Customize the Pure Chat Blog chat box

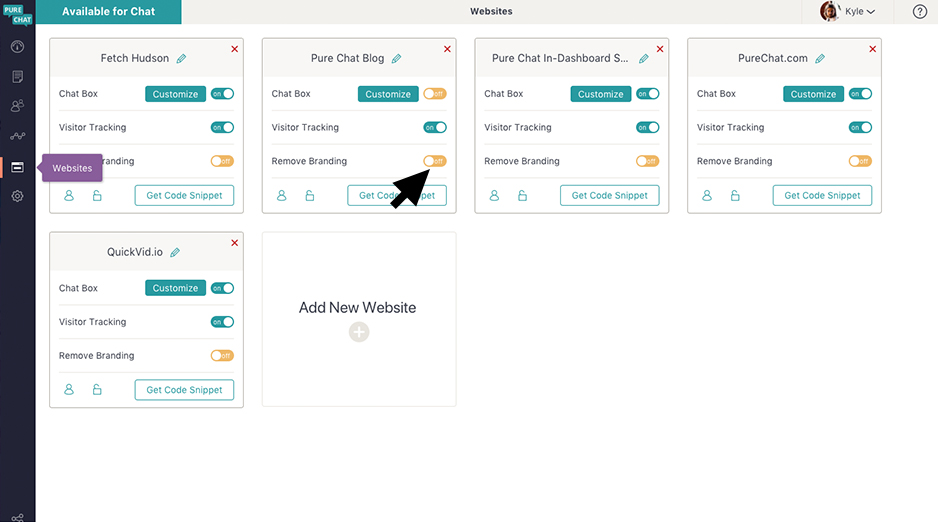[x=388, y=94]
